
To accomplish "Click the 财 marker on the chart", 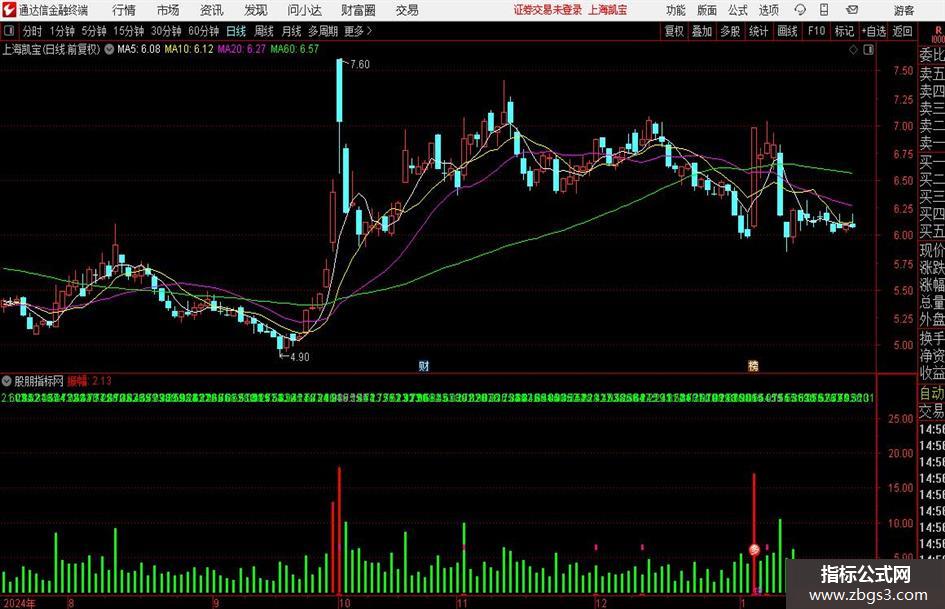I will coord(424,365).
